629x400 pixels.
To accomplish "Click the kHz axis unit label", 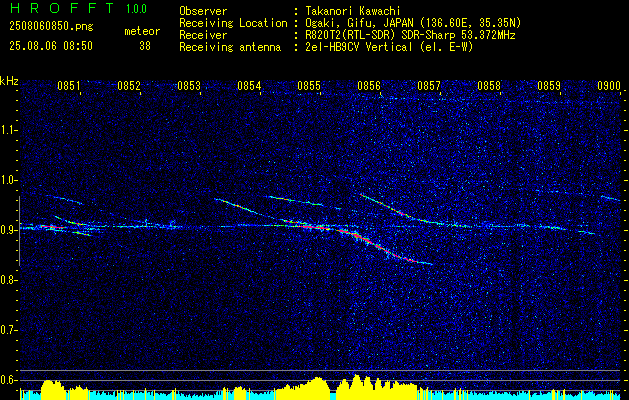I will (x=9, y=81).
